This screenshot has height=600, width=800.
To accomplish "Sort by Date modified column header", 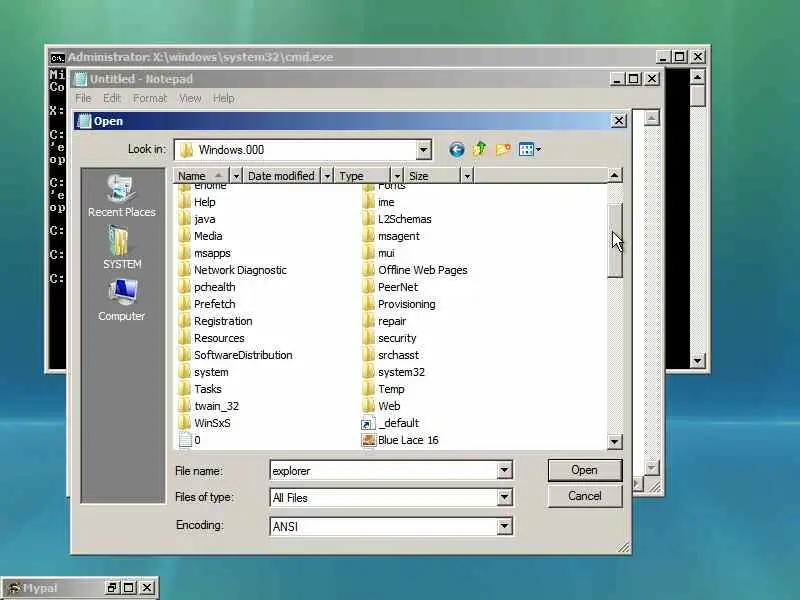I will 282,176.
